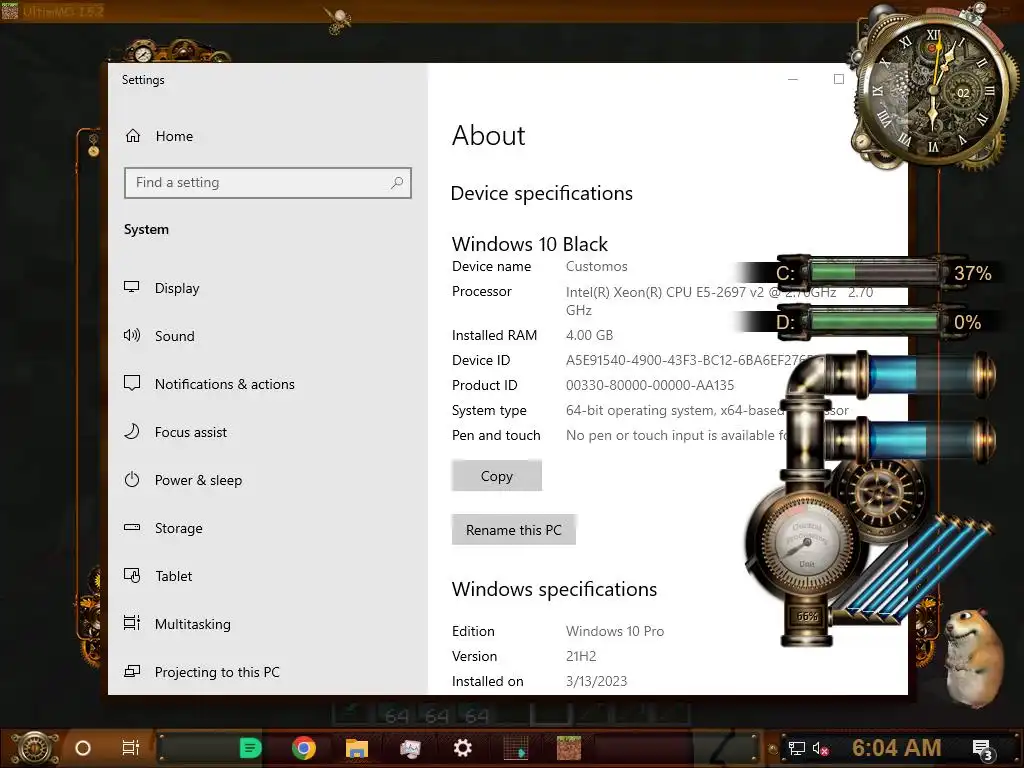Open the Action Center notifications icon
Image resolution: width=1024 pixels, height=768 pixels.
(982, 750)
